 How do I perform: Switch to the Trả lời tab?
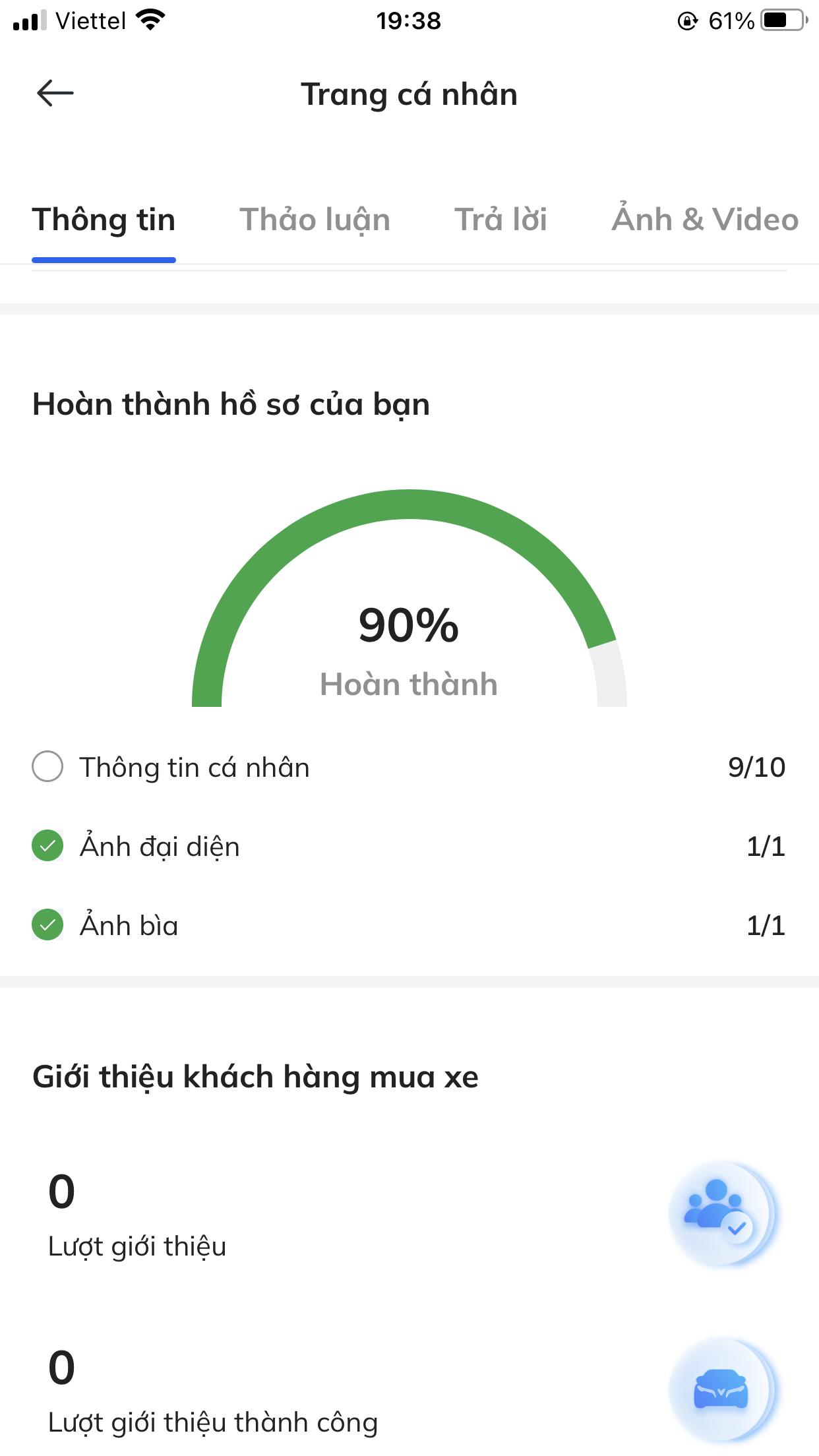pyautogui.click(x=501, y=220)
